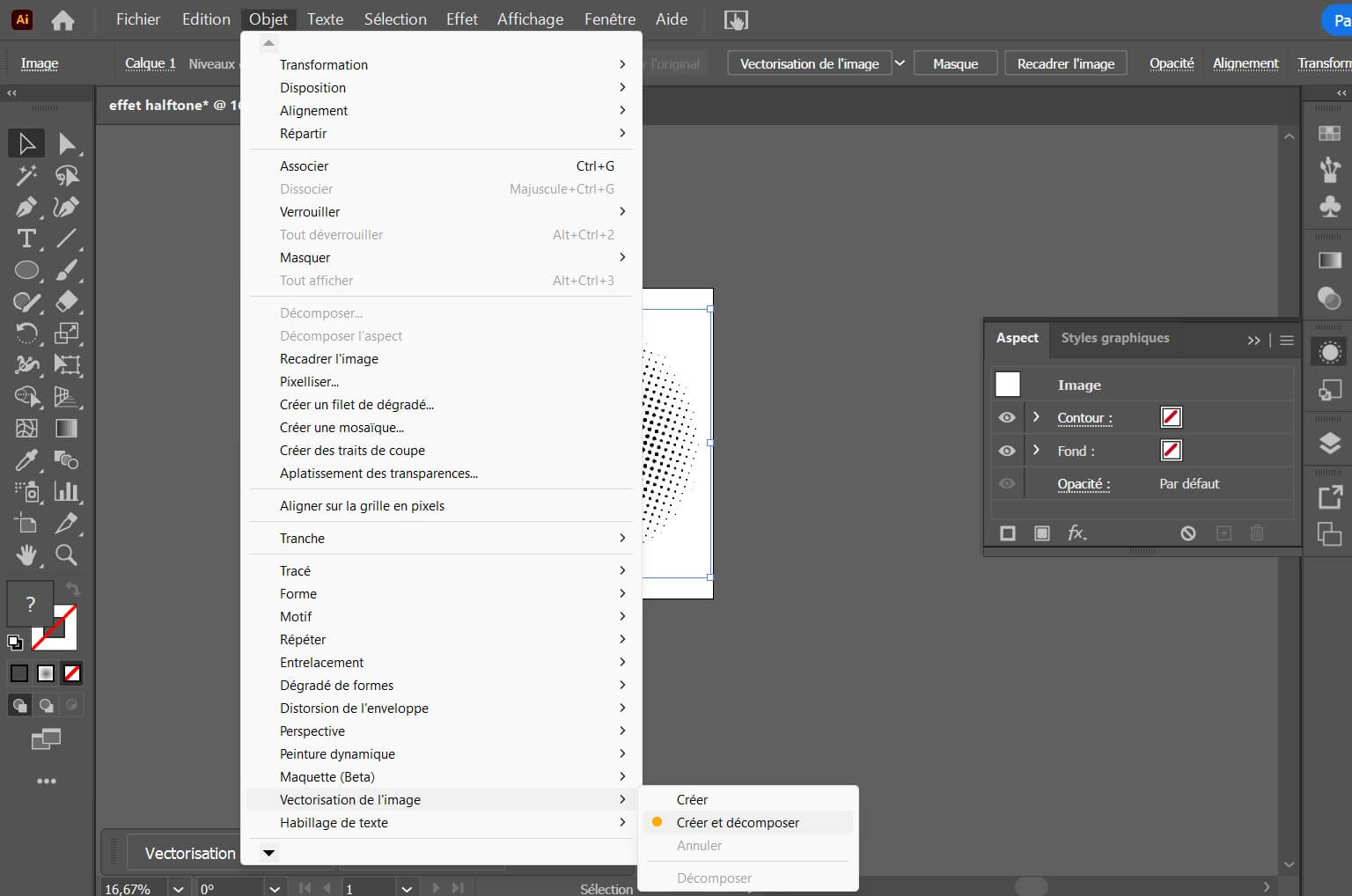Click Recadrer l'image button
The width and height of the screenshot is (1352, 896).
click(x=1066, y=63)
